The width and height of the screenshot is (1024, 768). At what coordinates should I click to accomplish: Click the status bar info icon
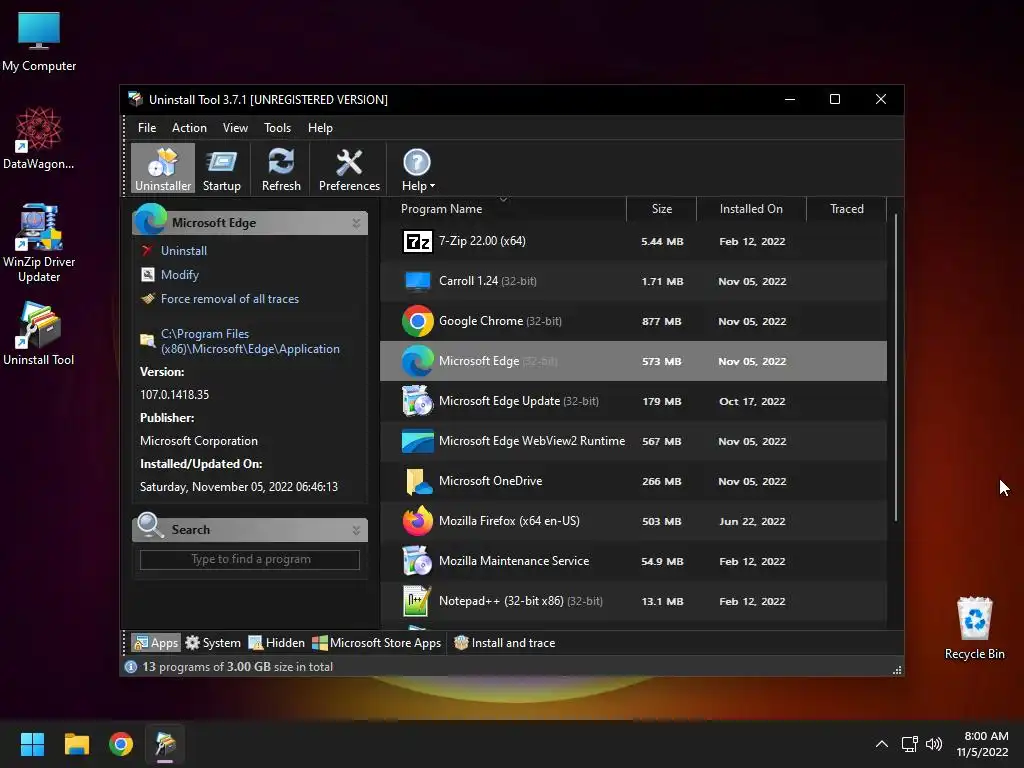pos(131,667)
